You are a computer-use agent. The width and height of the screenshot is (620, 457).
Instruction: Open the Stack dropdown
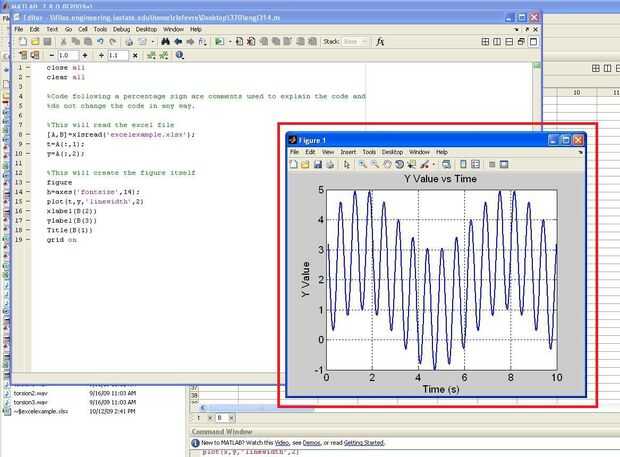point(355,42)
